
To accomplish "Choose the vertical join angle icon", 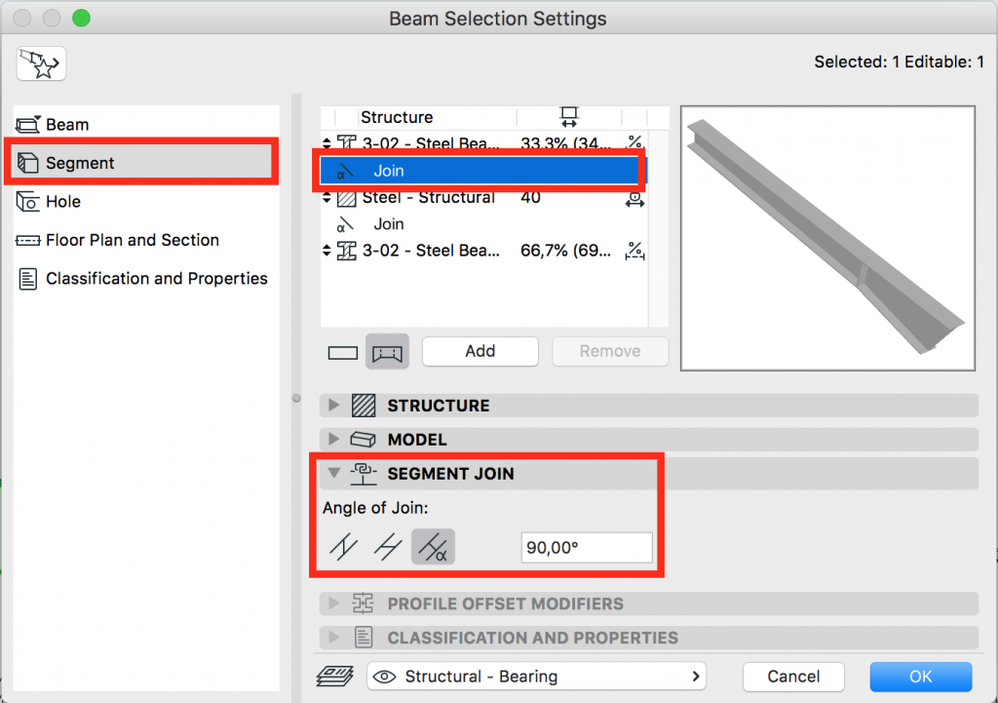I will [x=344, y=547].
